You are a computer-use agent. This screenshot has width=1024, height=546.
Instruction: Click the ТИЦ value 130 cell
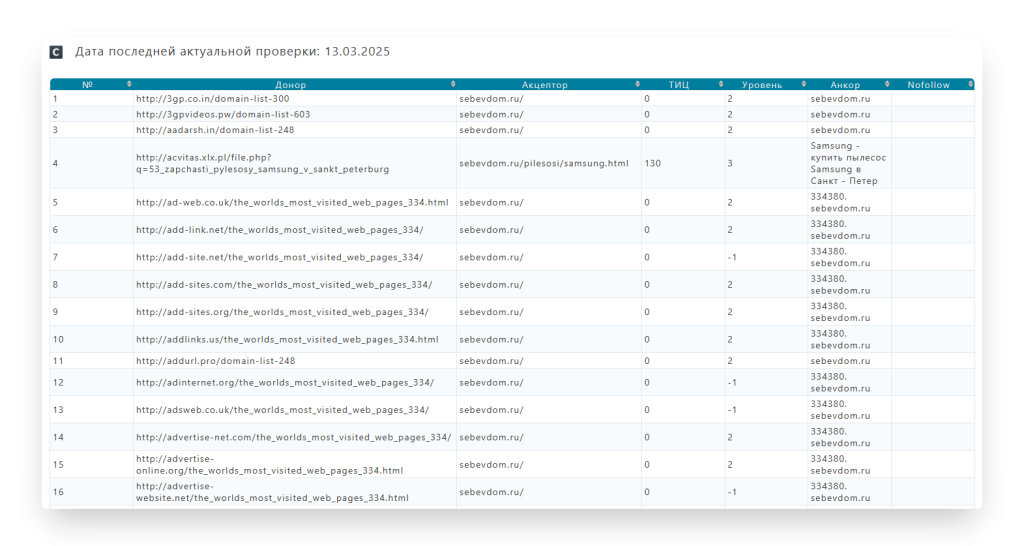tap(652, 163)
